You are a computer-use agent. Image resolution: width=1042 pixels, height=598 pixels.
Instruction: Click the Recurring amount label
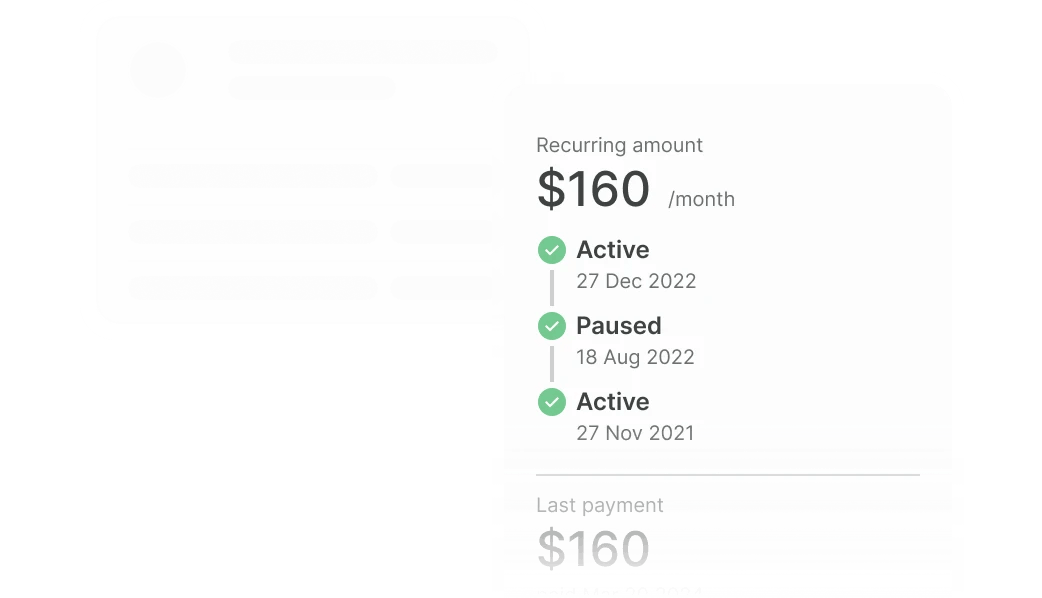click(619, 145)
